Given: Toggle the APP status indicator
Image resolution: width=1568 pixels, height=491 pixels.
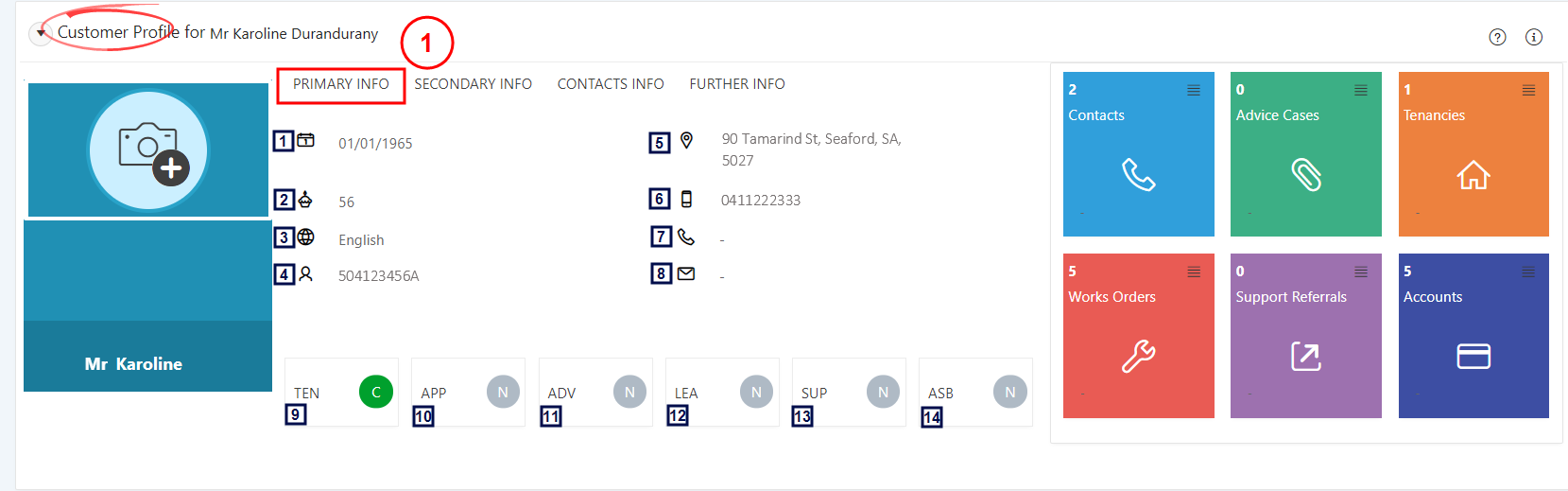Looking at the screenshot, I should [503, 392].
